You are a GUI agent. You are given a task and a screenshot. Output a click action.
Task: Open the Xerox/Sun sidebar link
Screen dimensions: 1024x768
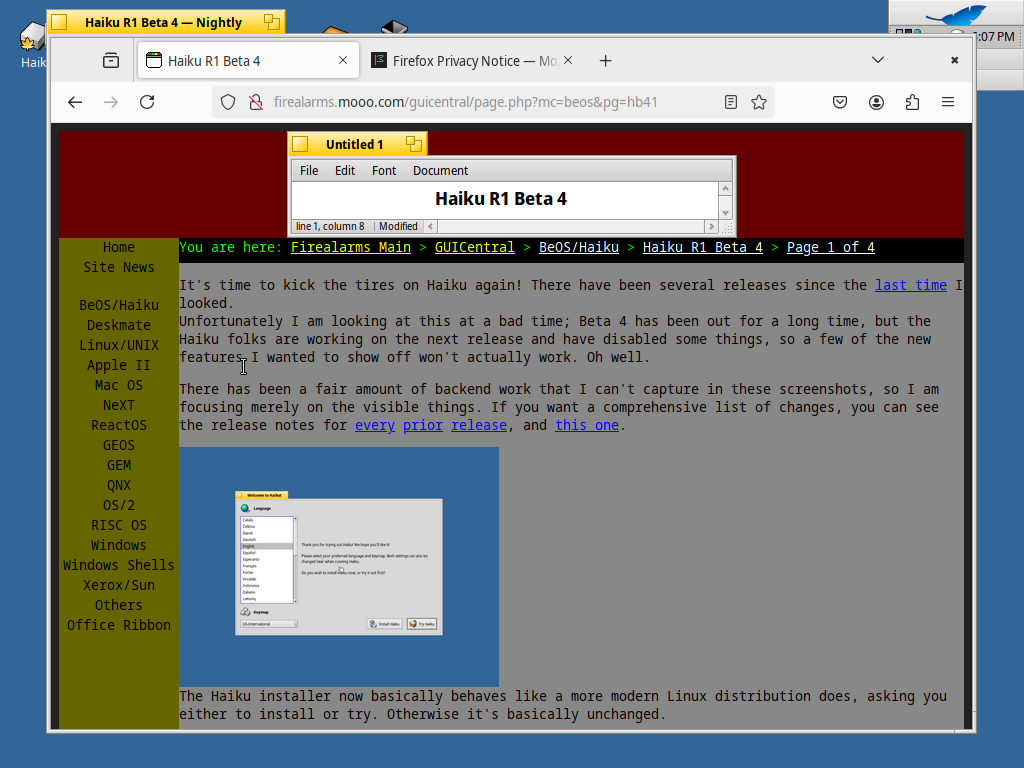point(119,586)
